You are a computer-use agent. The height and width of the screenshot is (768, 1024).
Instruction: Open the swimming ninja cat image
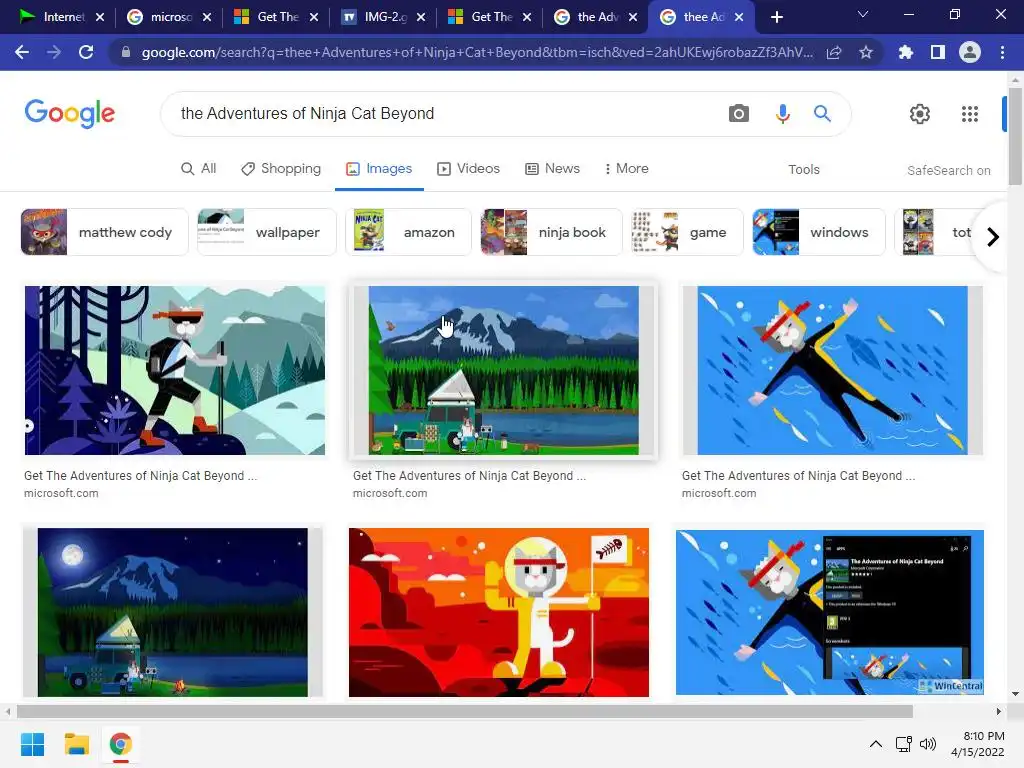(832, 370)
